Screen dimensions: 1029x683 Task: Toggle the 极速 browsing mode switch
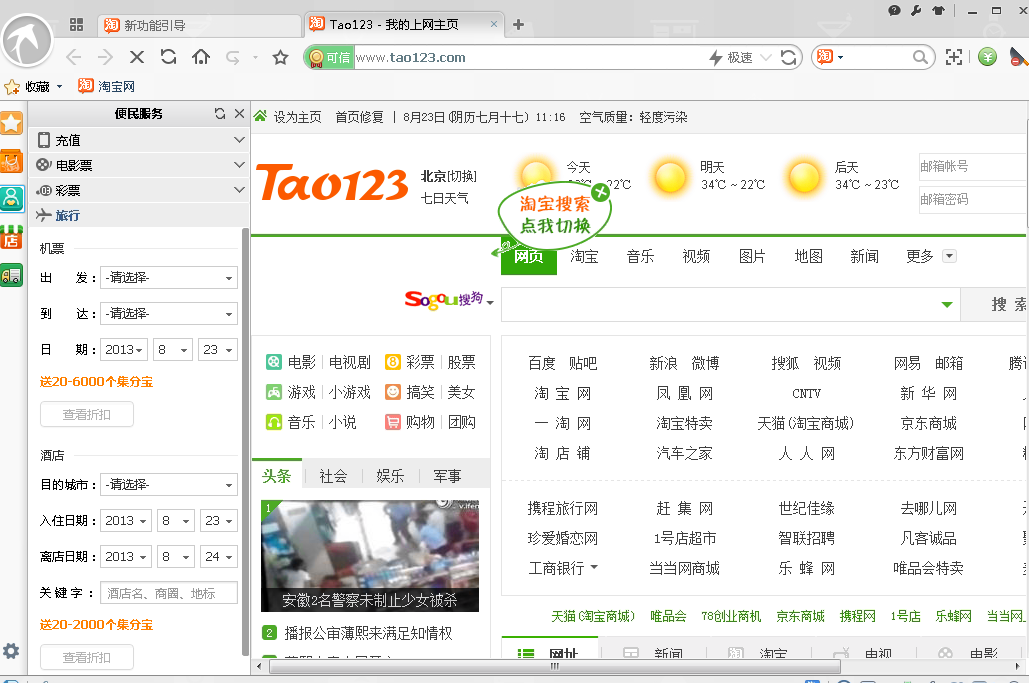coord(732,57)
